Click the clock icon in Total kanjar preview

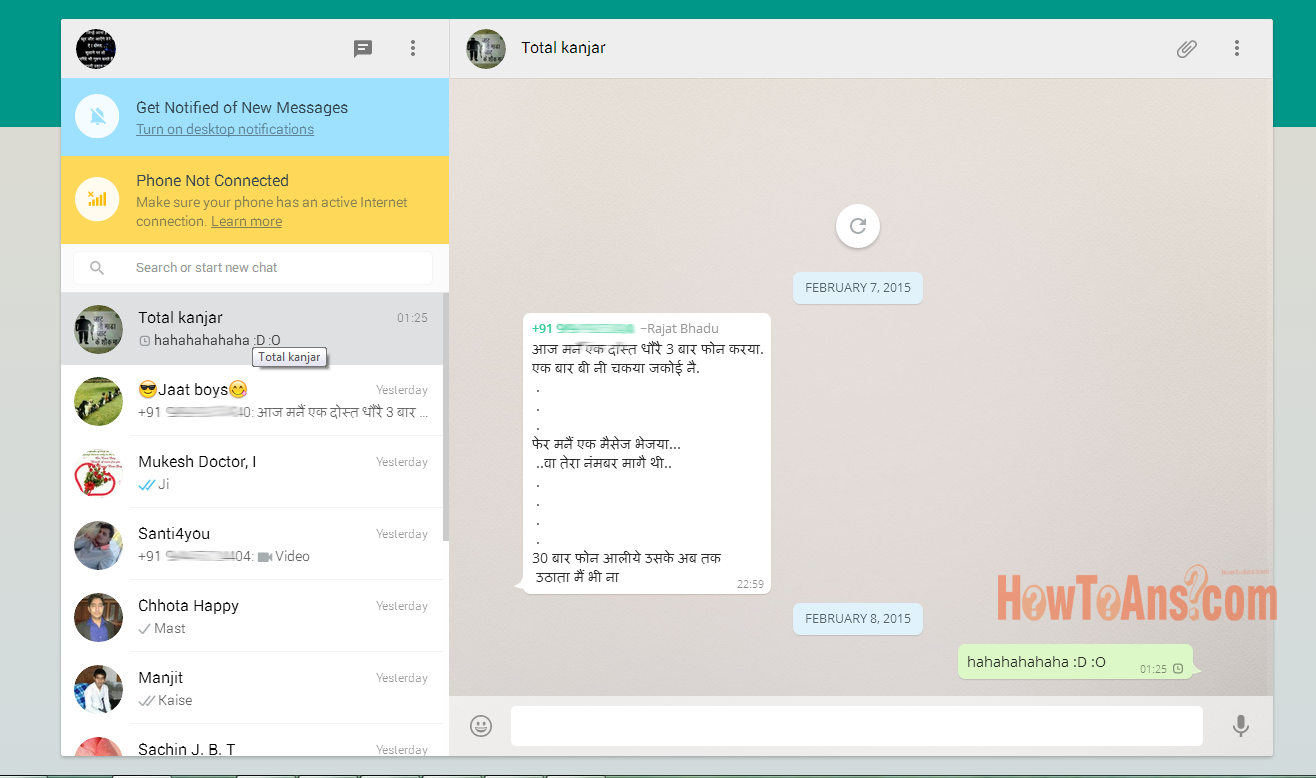click(x=144, y=341)
